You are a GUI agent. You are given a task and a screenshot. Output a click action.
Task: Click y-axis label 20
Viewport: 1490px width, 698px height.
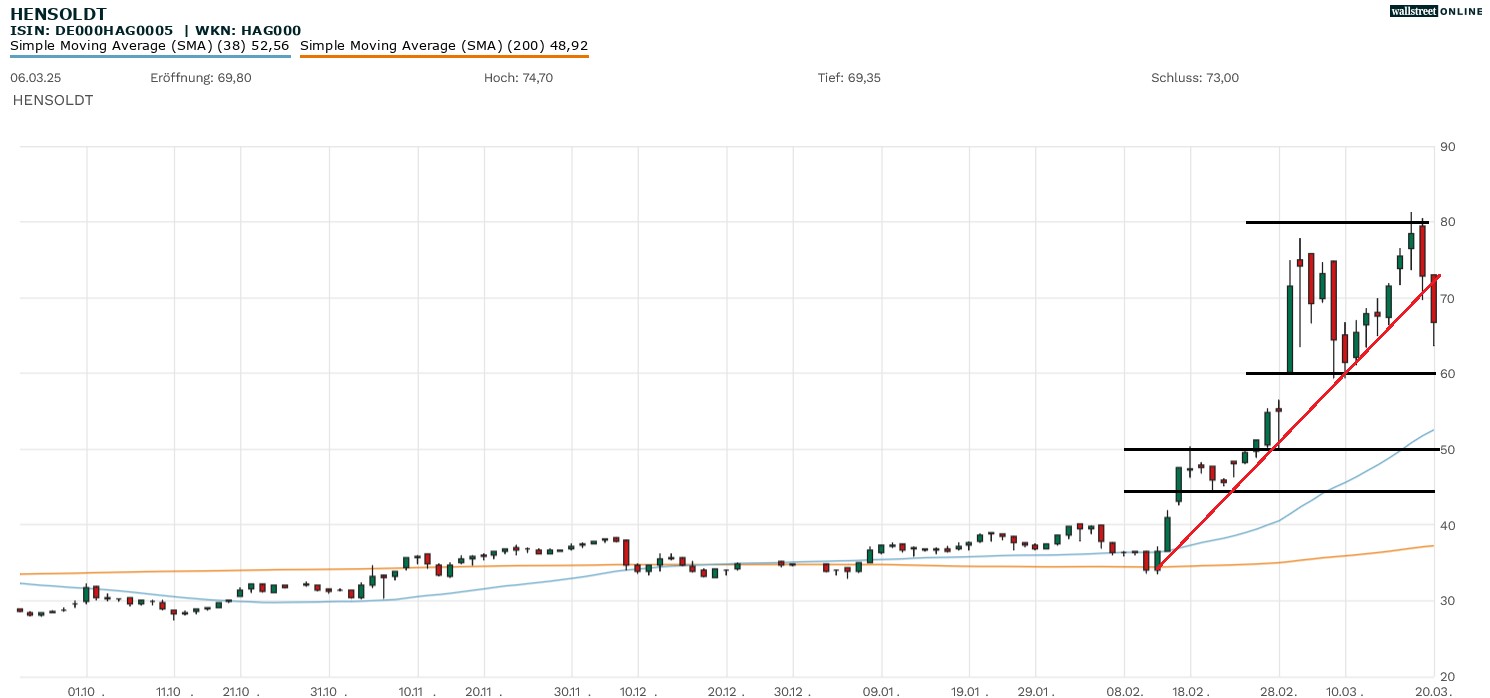click(1447, 677)
